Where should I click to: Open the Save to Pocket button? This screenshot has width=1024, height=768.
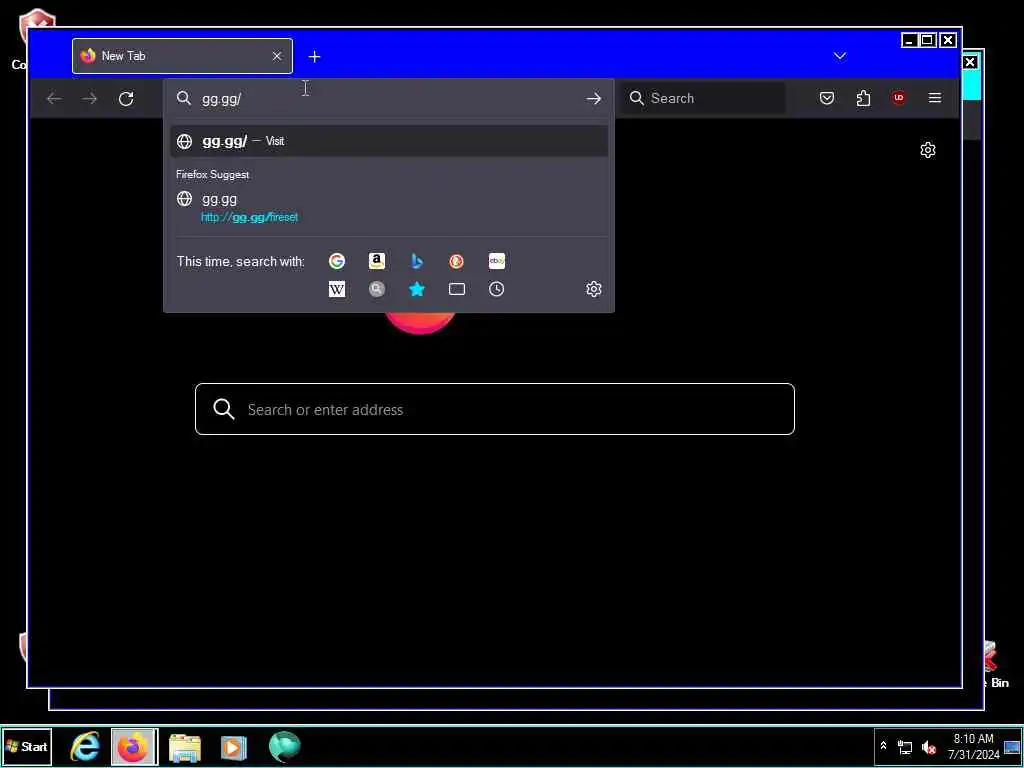click(827, 98)
